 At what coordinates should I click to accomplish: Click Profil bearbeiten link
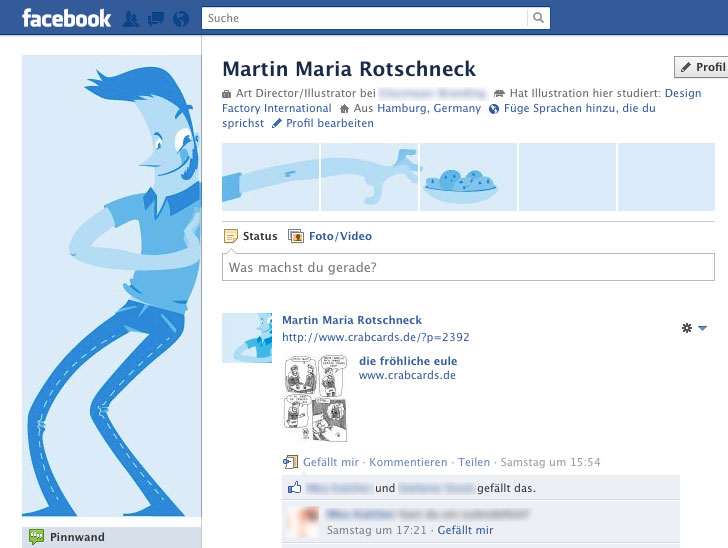tap(330, 123)
